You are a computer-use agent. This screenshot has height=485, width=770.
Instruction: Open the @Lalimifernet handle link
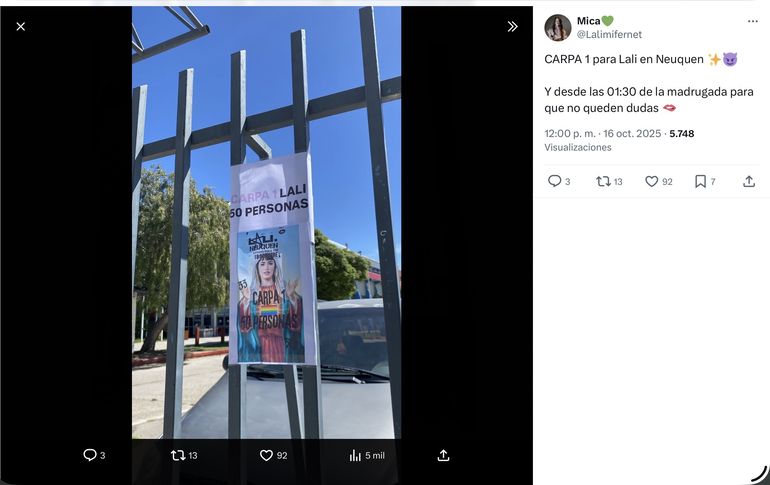(608, 34)
